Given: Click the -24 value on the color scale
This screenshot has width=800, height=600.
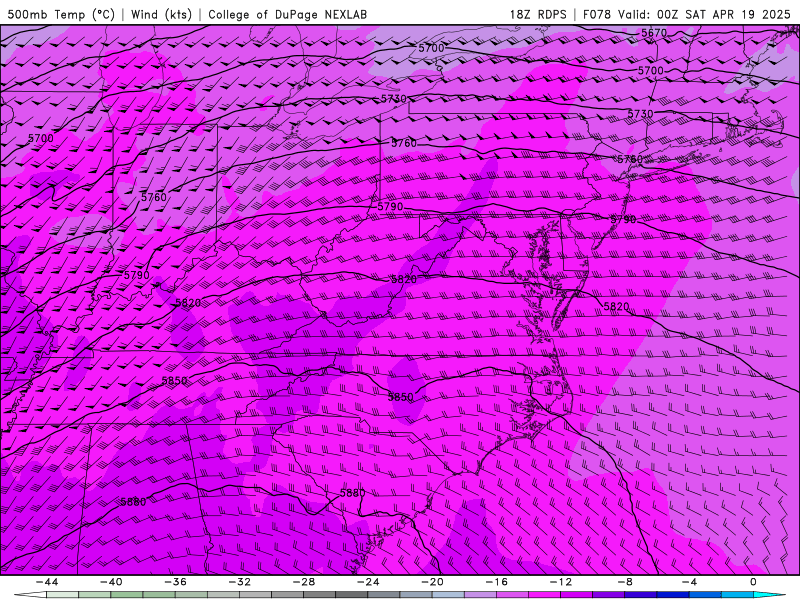Looking at the screenshot, I should (x=368, y=582).
